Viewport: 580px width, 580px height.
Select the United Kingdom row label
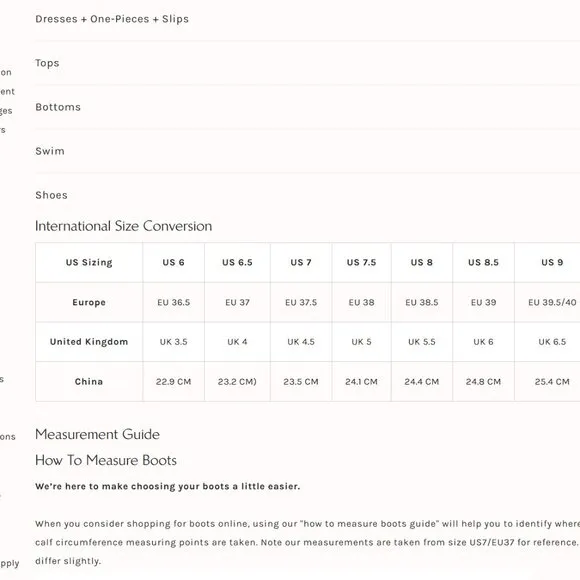tap(89, 342)
